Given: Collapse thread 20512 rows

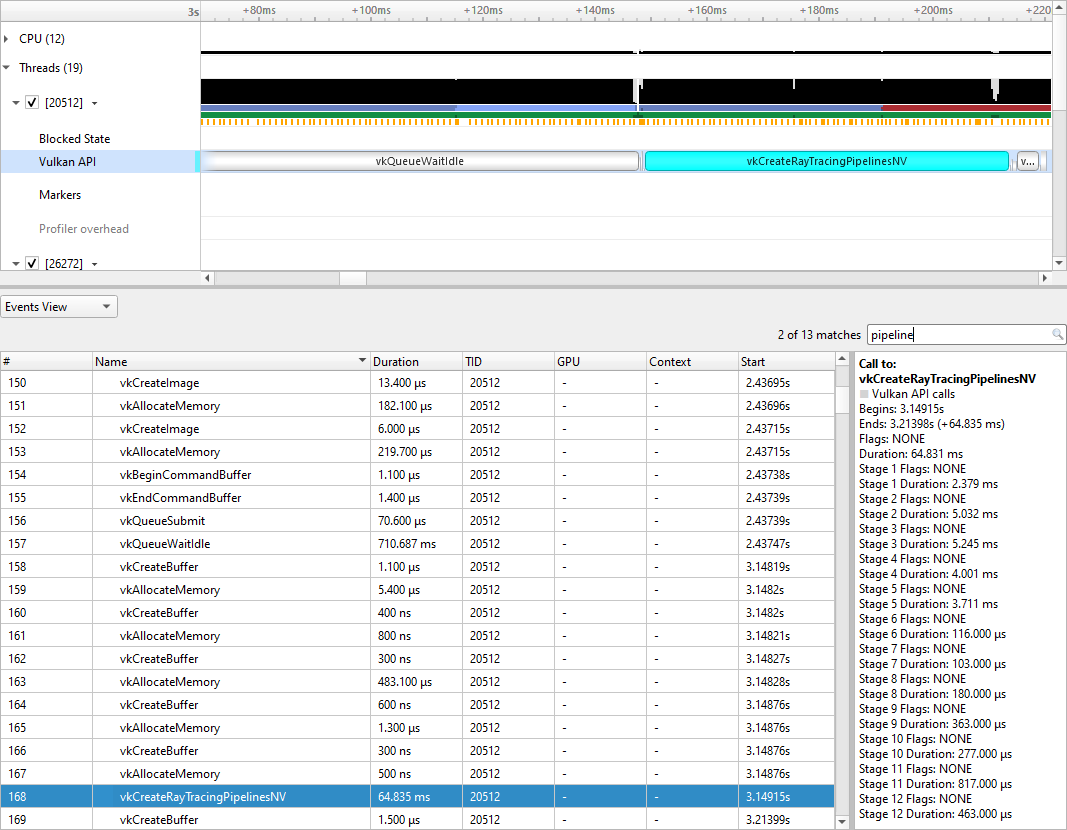Looking at the screenshot, I should point(16,103).
